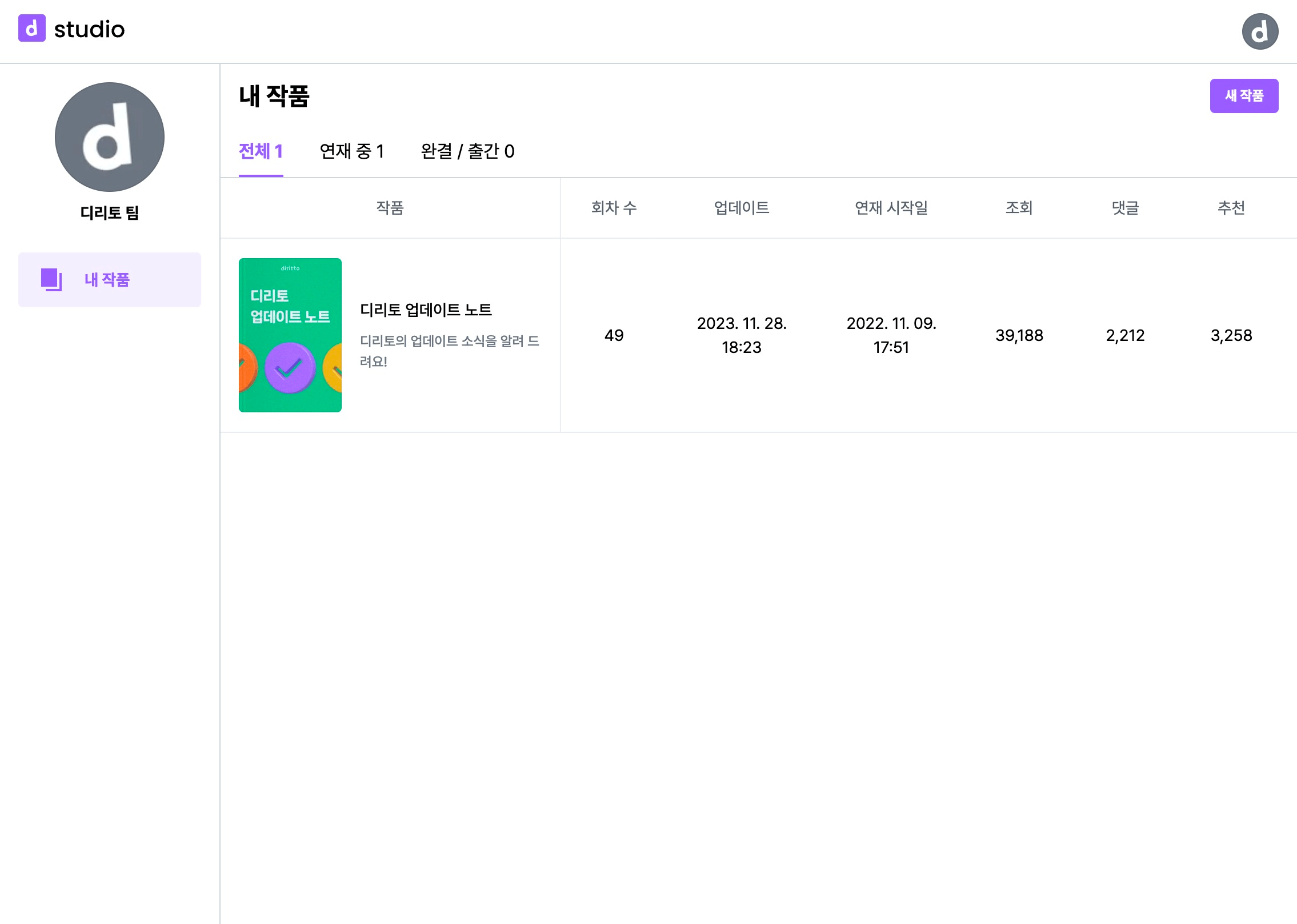
Task: Switch to the 연재 중 1 tab
Action: pyautogui.click(x=351, y=151)
